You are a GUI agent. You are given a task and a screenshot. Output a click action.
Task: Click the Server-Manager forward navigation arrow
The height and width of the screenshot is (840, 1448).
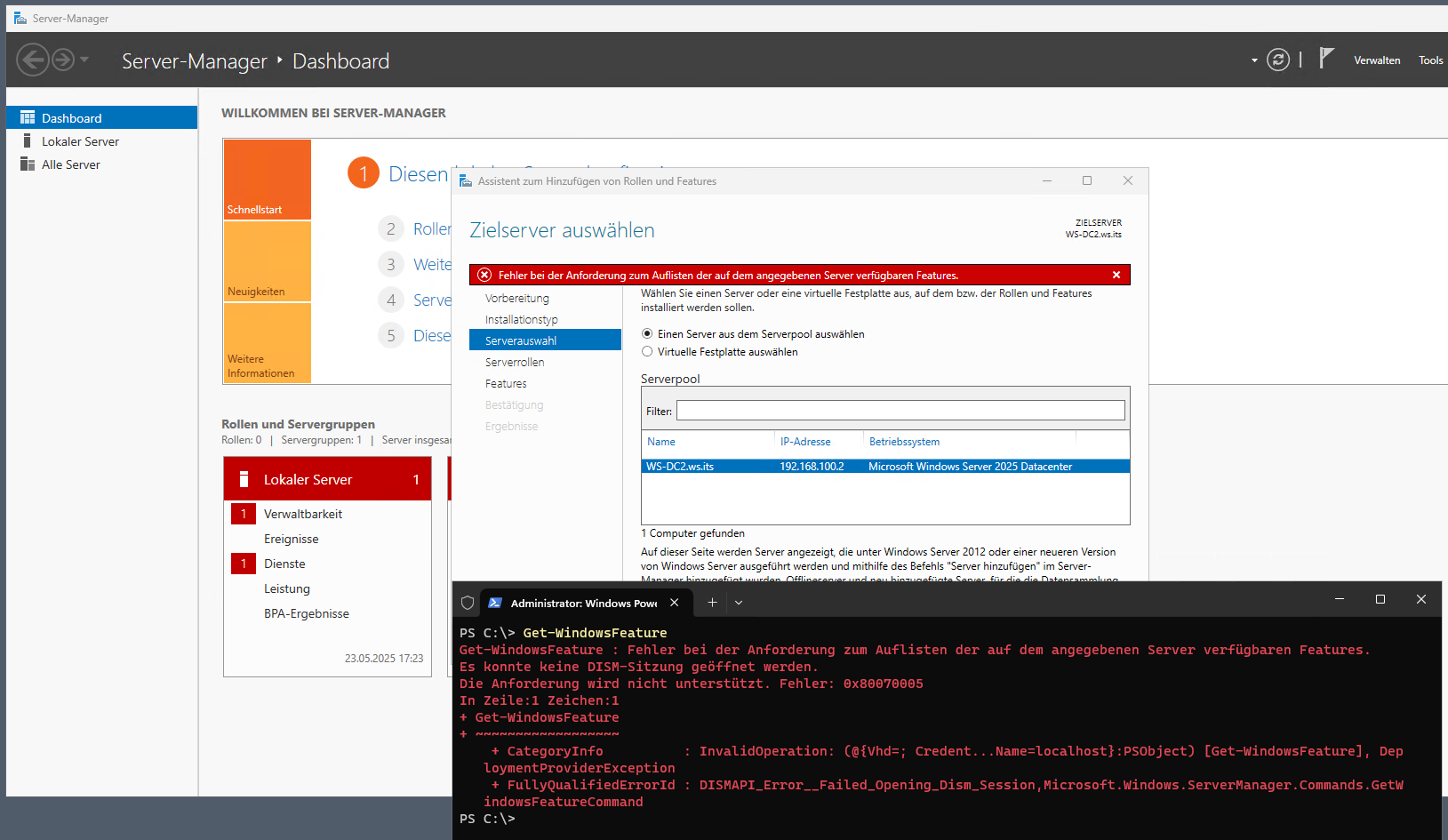click(63, 60)
